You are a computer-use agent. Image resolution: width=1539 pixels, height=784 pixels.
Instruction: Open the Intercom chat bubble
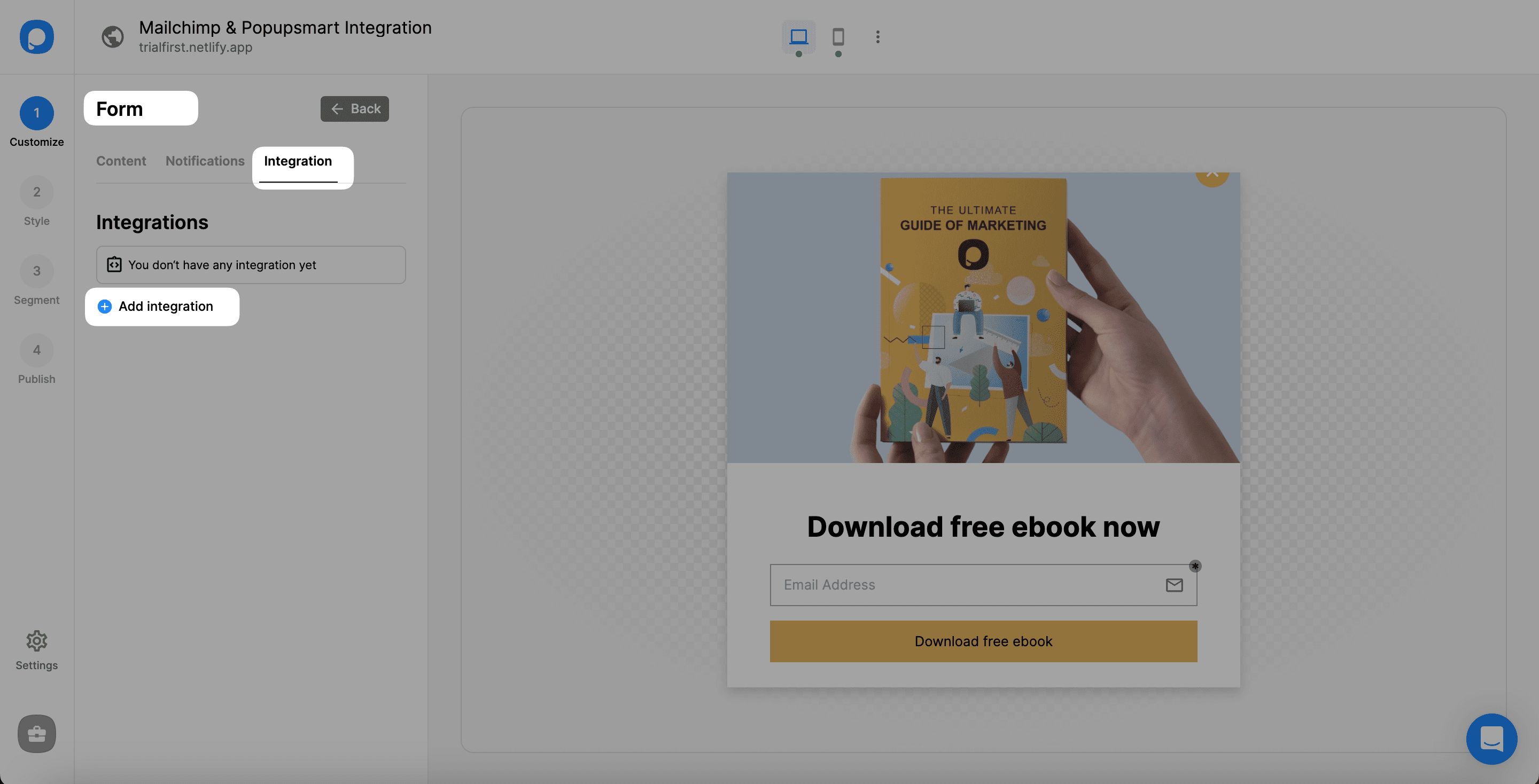click(1492, 739)
